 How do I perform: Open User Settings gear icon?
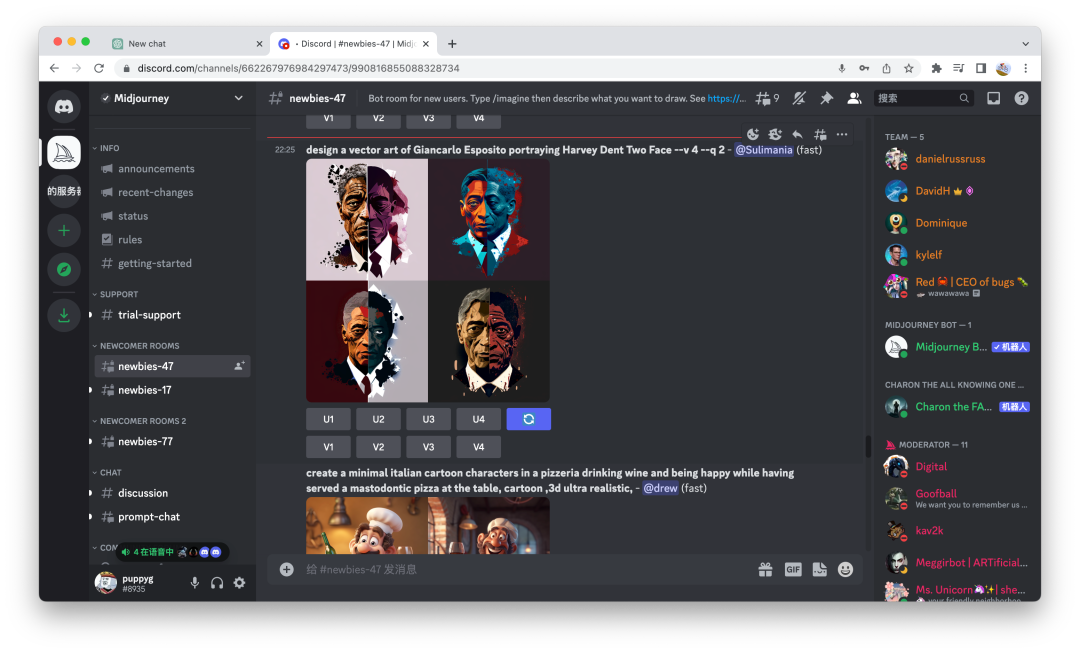[x=239, y=583]
